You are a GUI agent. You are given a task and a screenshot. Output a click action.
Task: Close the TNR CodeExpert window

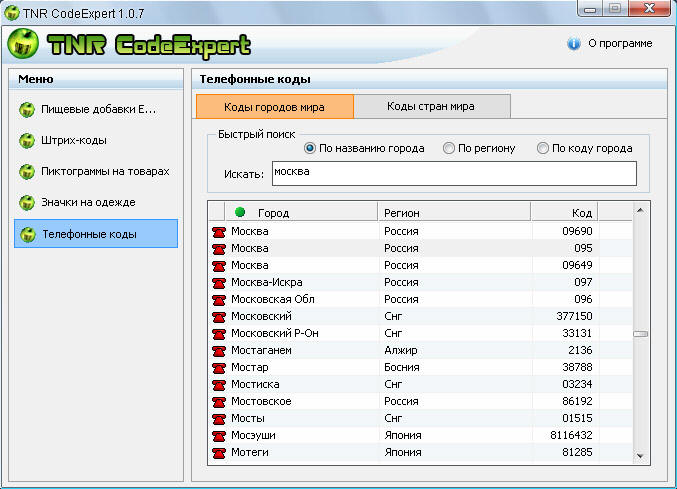coord(649,8)
